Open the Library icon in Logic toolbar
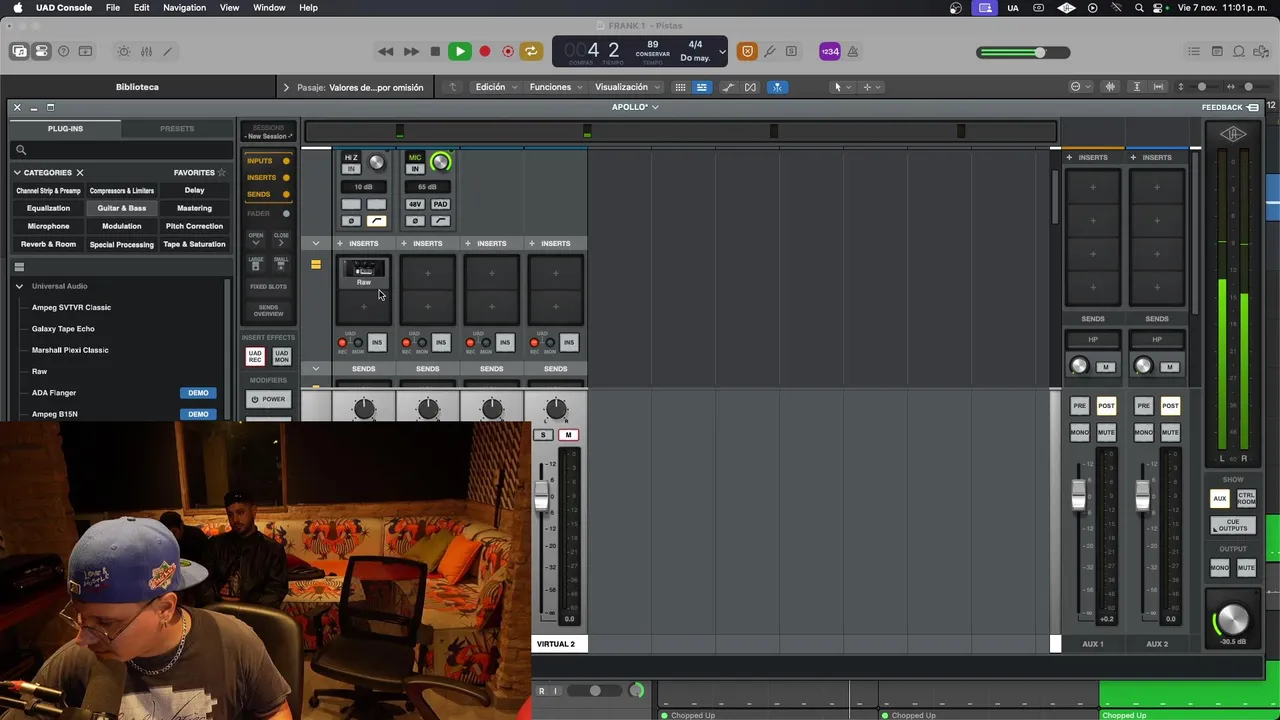The image size is (1280, 720). coord(19,51)
